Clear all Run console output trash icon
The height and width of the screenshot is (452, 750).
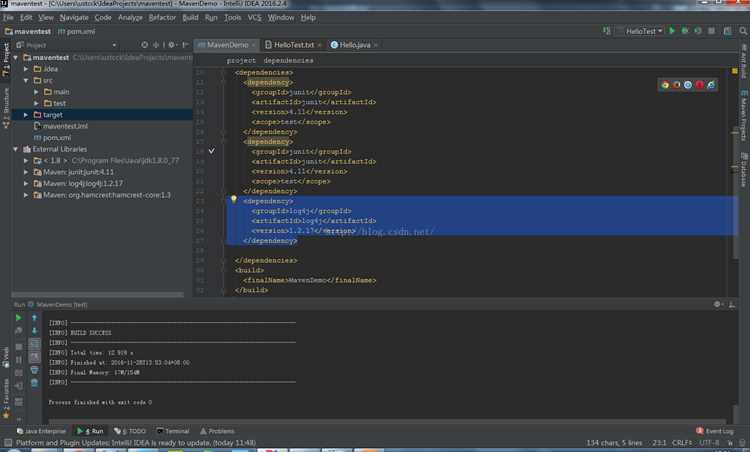point(34,383)
